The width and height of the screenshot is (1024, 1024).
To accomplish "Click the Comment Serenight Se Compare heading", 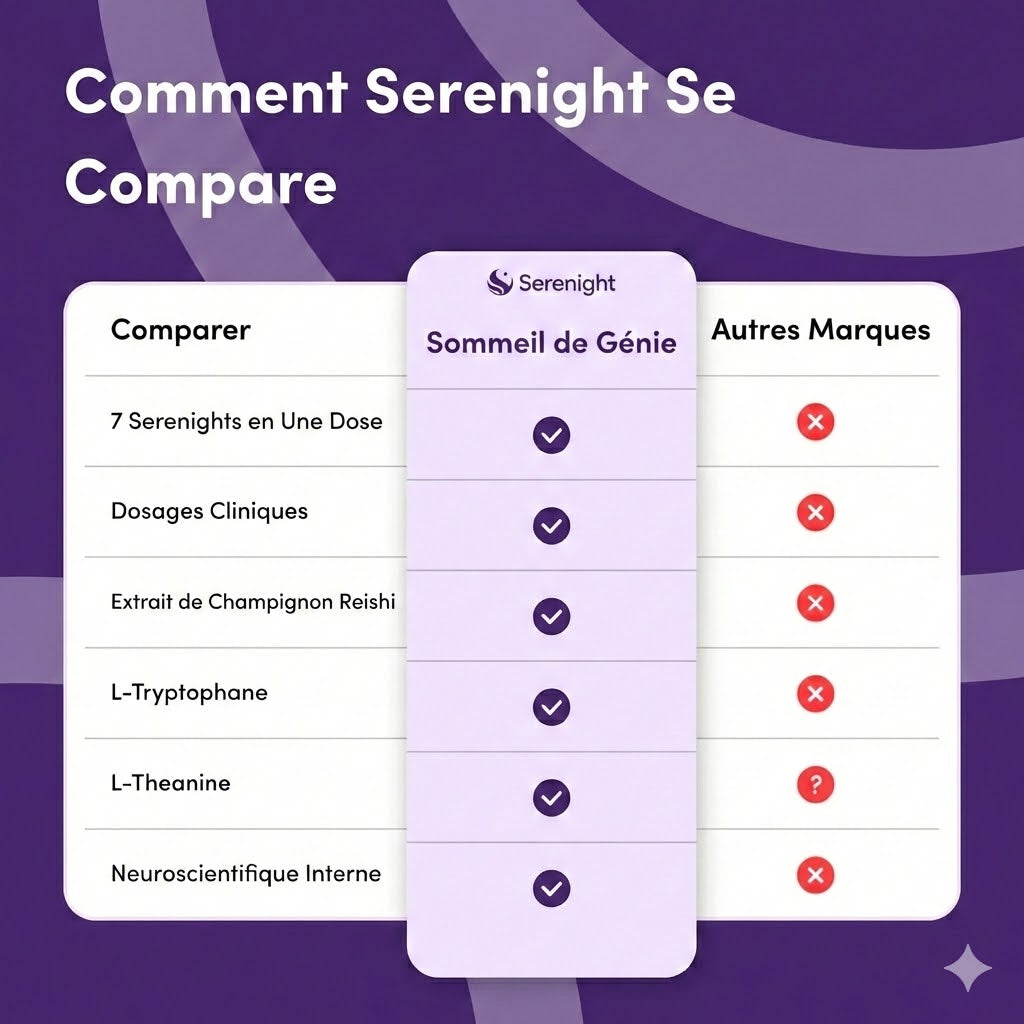I will coord(400,138).
